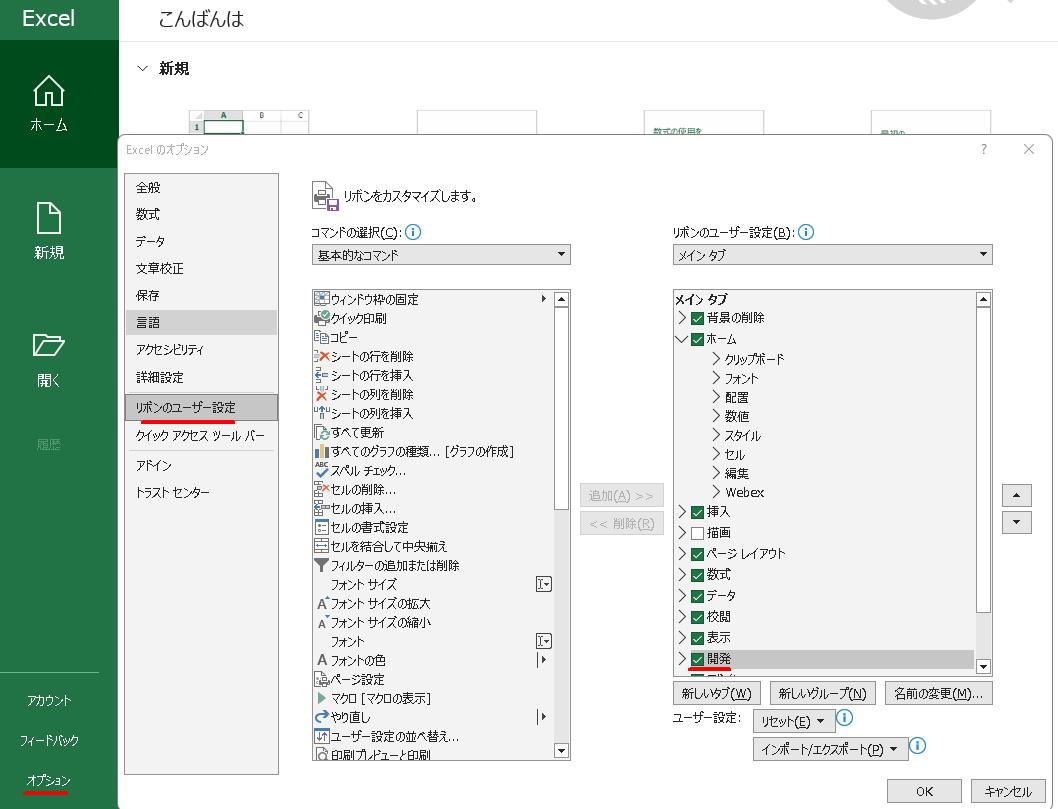Click the Open folder icon in sidebar

49,345
